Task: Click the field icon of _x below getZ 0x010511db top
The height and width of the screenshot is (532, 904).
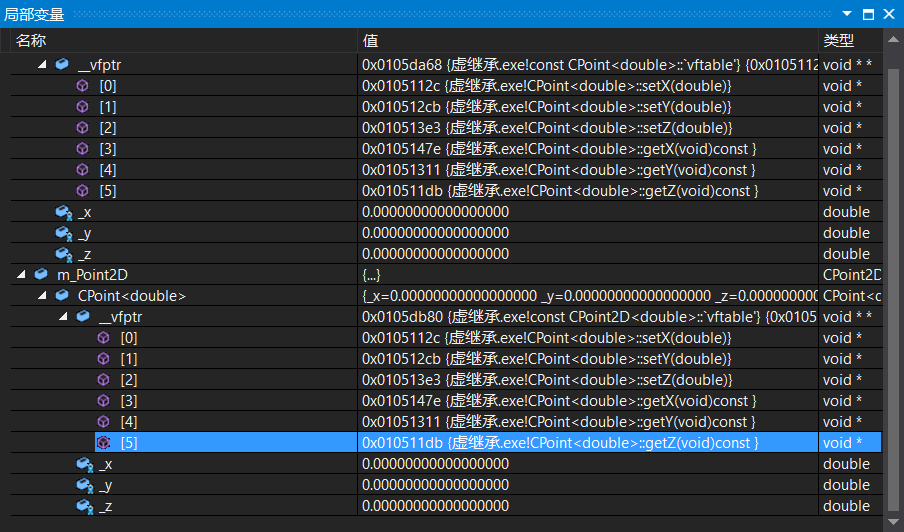Action: (63, 212)
